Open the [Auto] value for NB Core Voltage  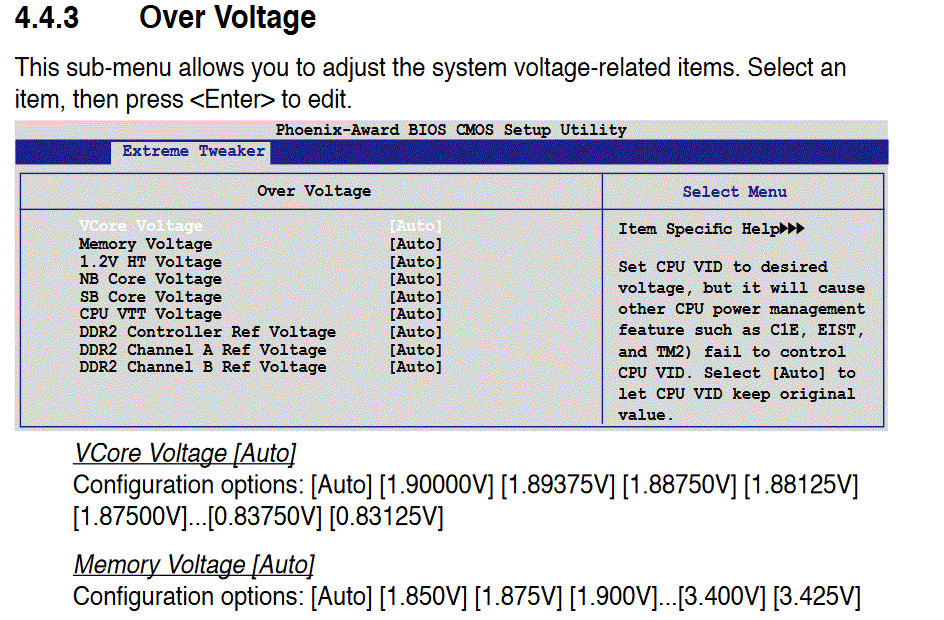[416, 279]
